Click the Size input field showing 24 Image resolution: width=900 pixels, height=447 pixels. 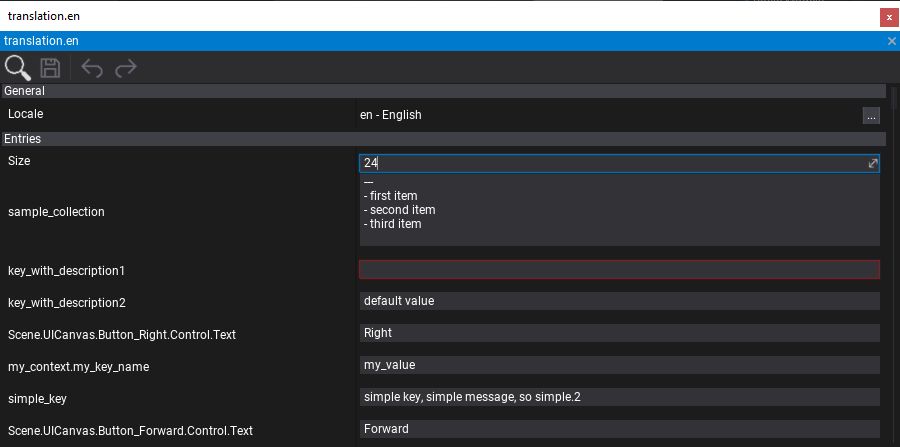619,164
